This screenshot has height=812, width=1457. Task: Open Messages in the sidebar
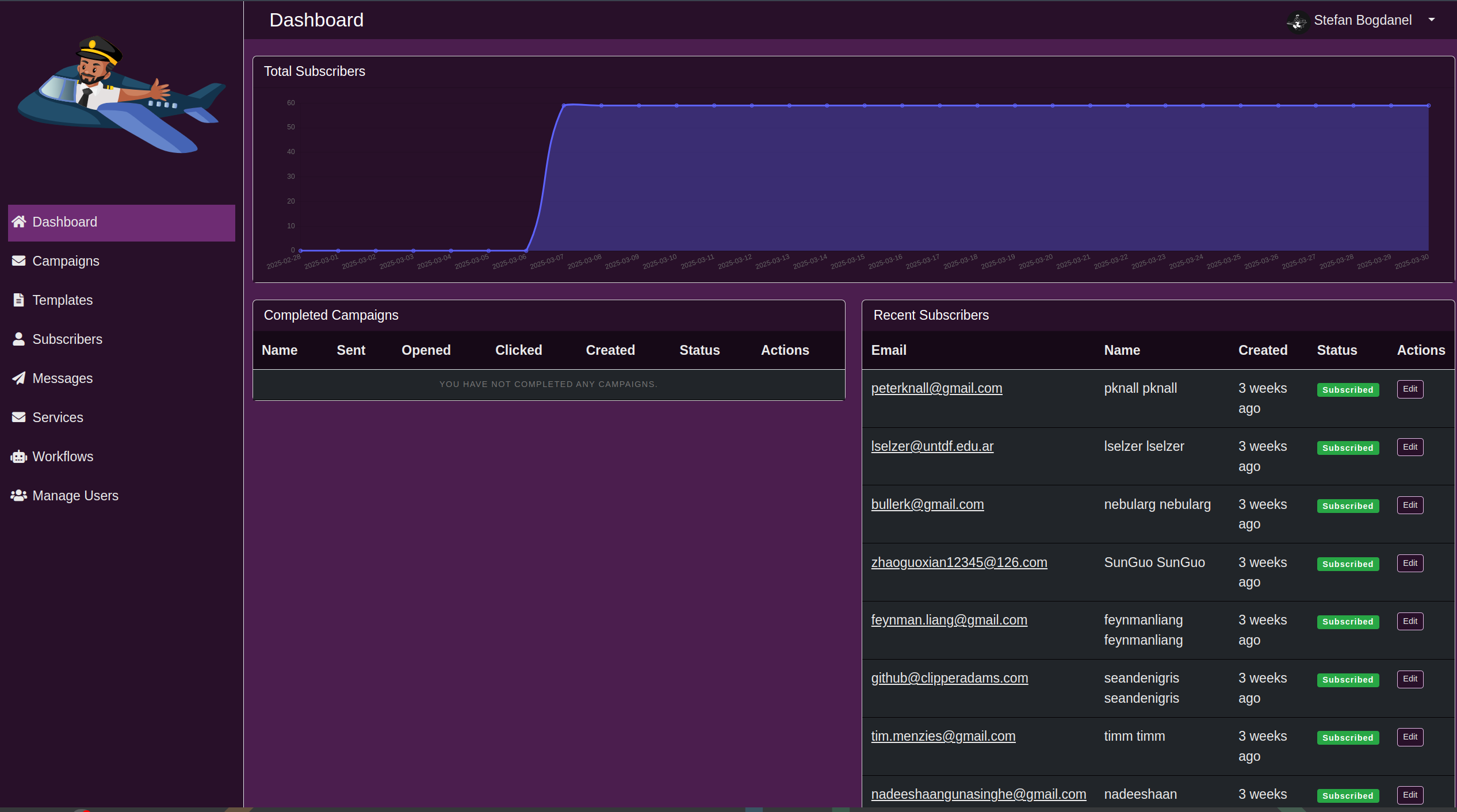121,378
